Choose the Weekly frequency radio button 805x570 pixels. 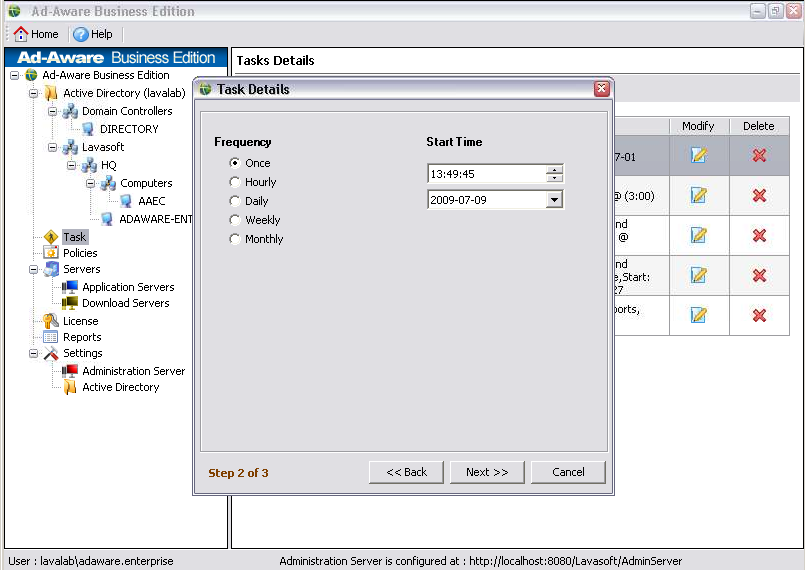(x=235, y=220)
